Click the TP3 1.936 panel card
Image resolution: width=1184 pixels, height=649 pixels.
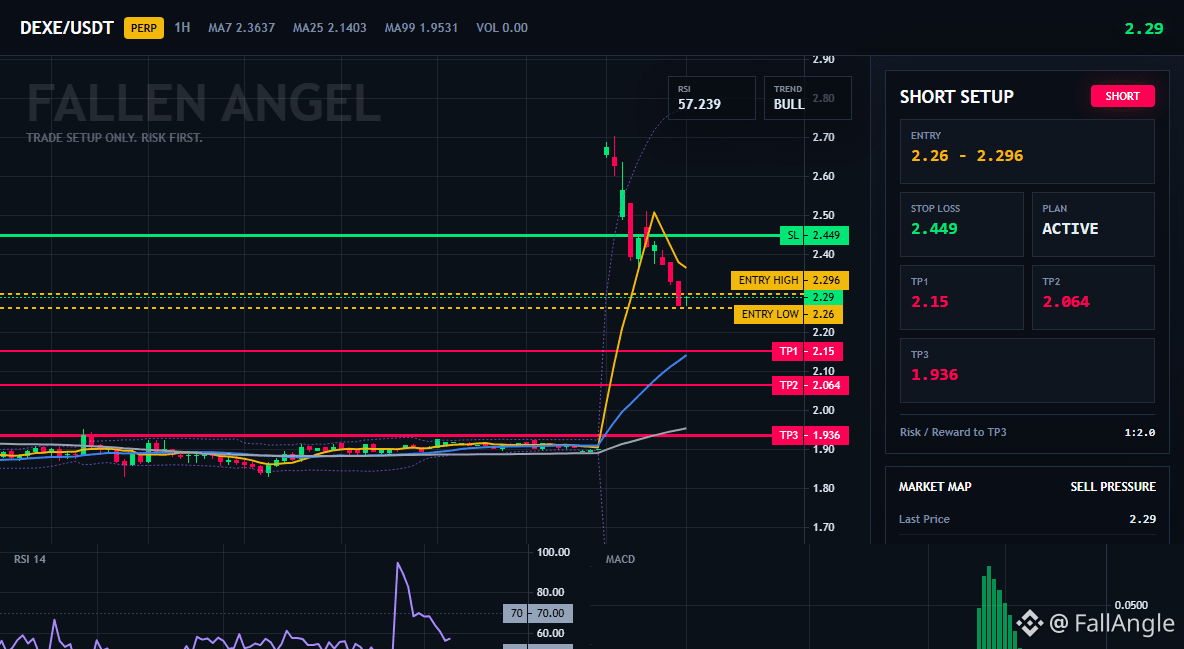pos(1027,370)
